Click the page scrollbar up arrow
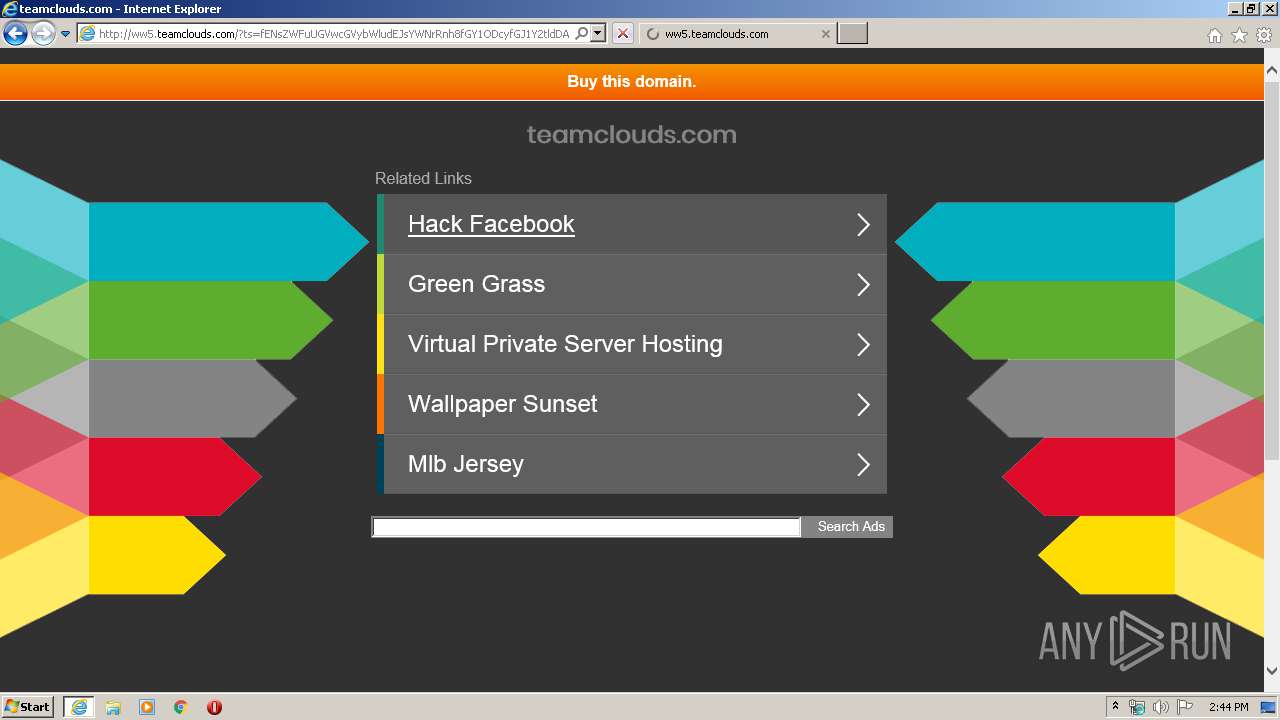1280x720 pixels. tap(1272, 72)
